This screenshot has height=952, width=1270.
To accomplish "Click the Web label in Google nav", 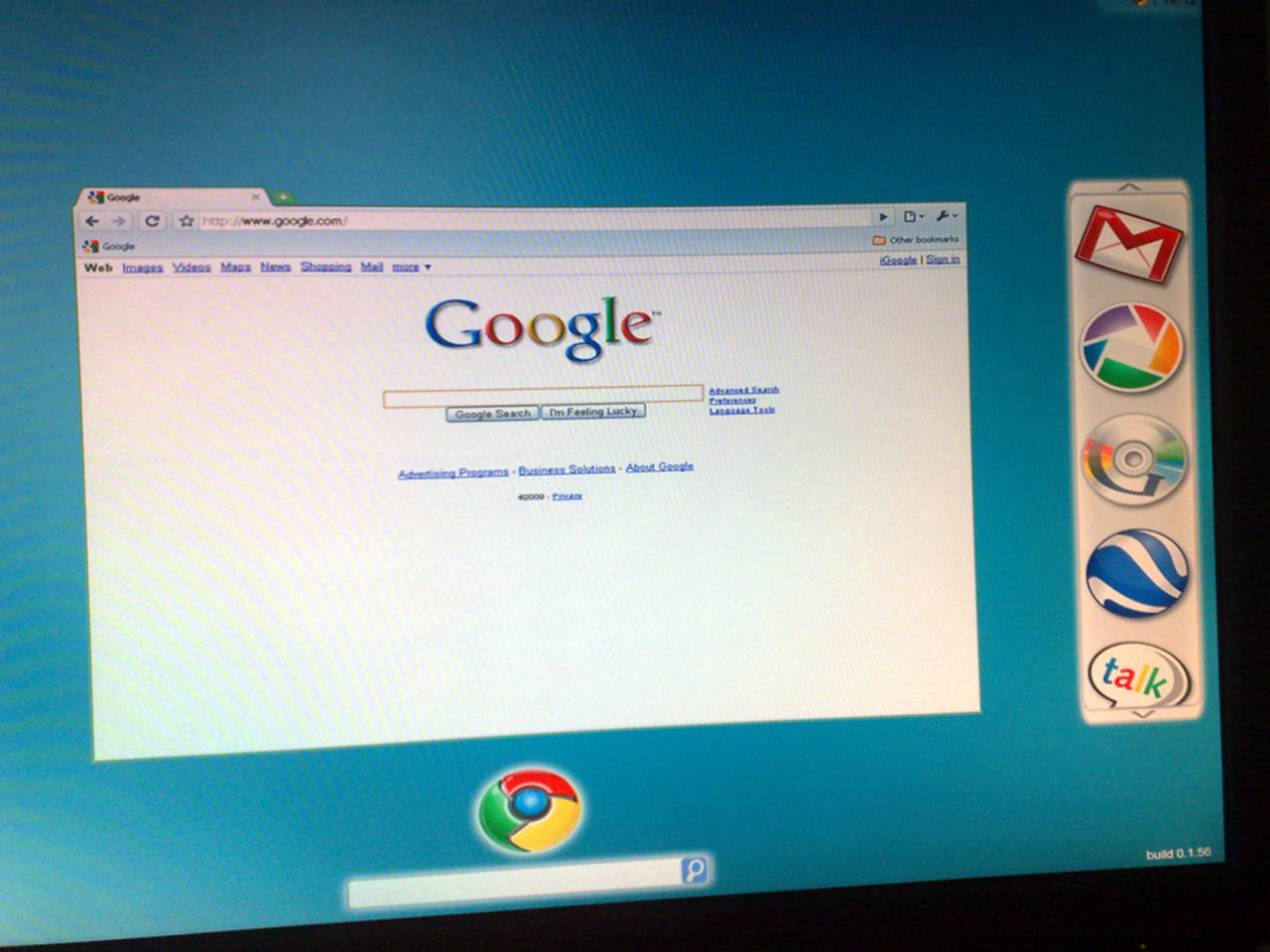I will coord(98,268).
